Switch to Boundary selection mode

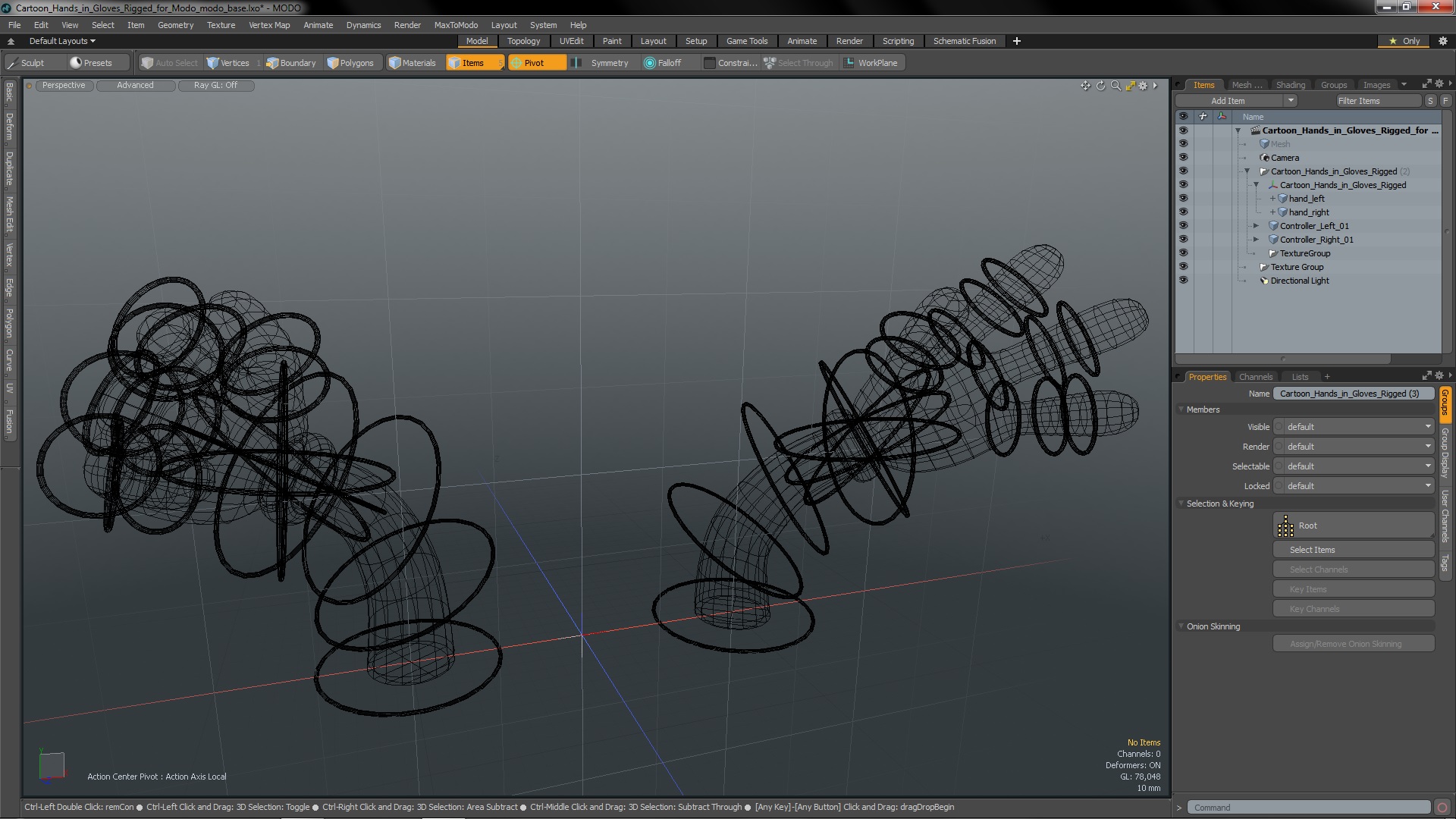291,63
